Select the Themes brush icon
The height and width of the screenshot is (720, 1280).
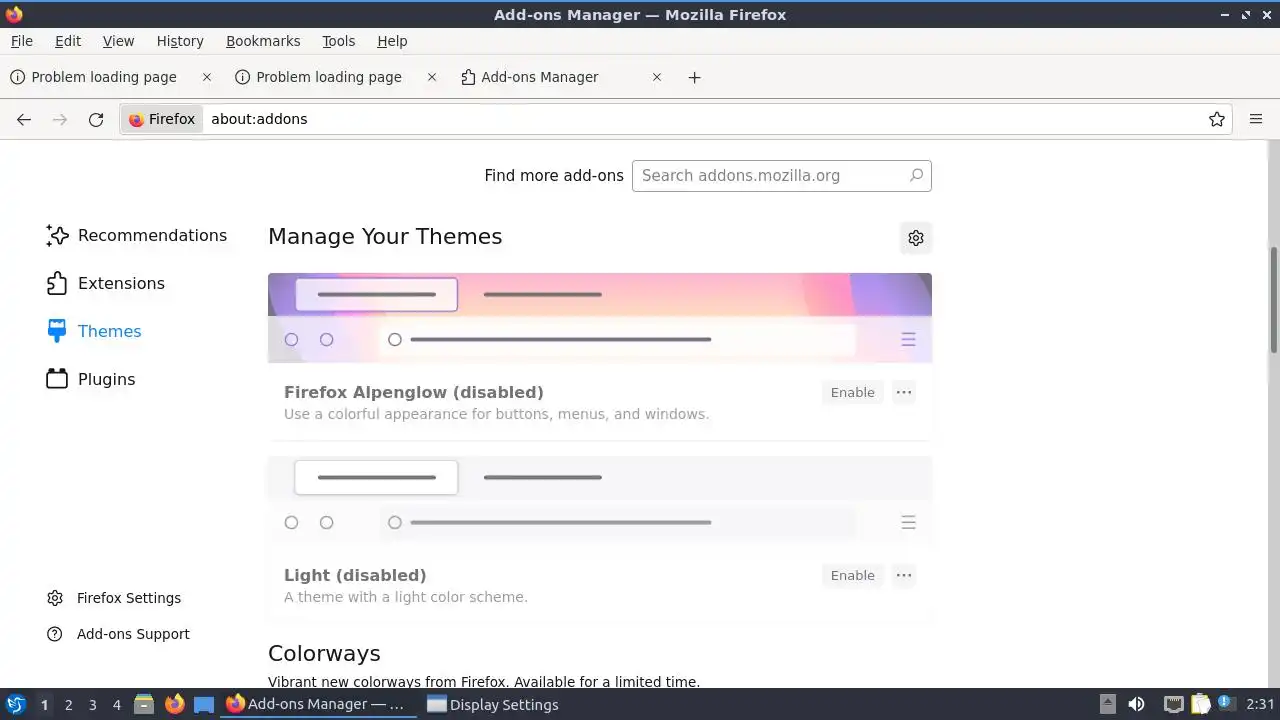pyautogui.click(x=57, y=331)
